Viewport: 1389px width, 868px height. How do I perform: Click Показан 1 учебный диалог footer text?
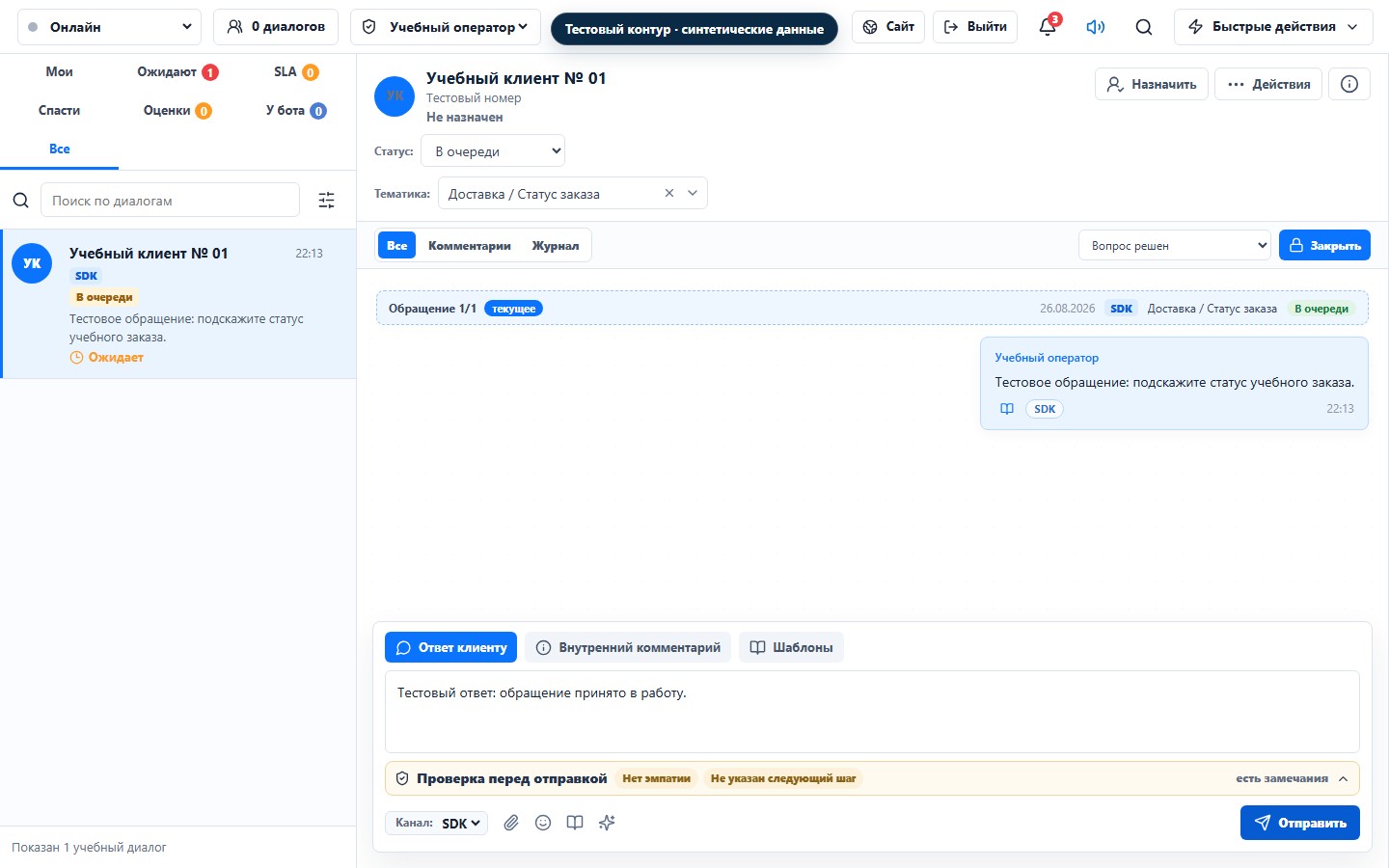tap(89, 847)
